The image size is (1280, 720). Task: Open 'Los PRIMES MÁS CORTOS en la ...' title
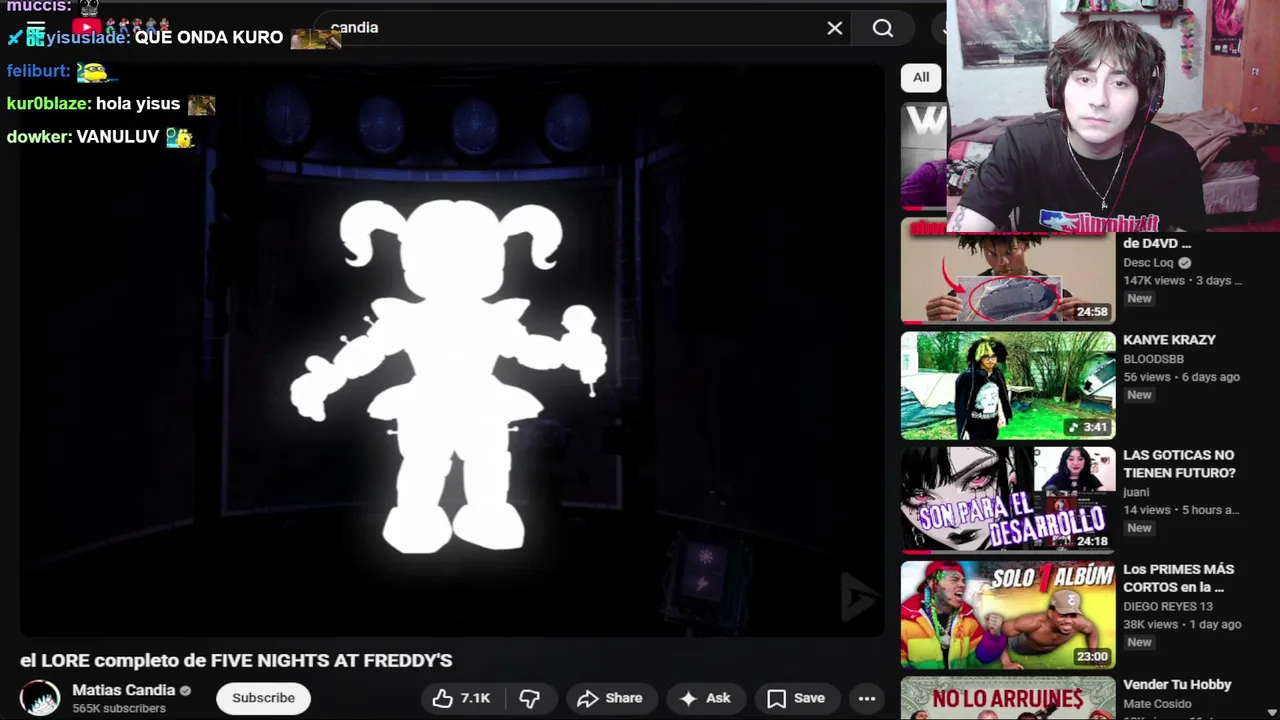click(1179, 578)
